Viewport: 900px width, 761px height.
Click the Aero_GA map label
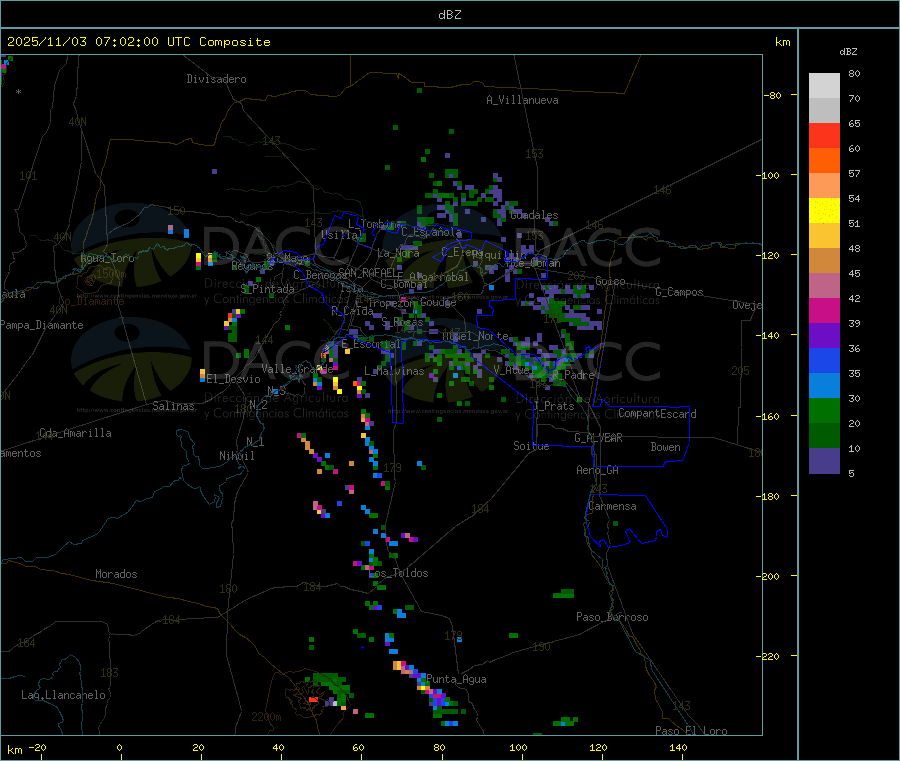coord(598,470)
